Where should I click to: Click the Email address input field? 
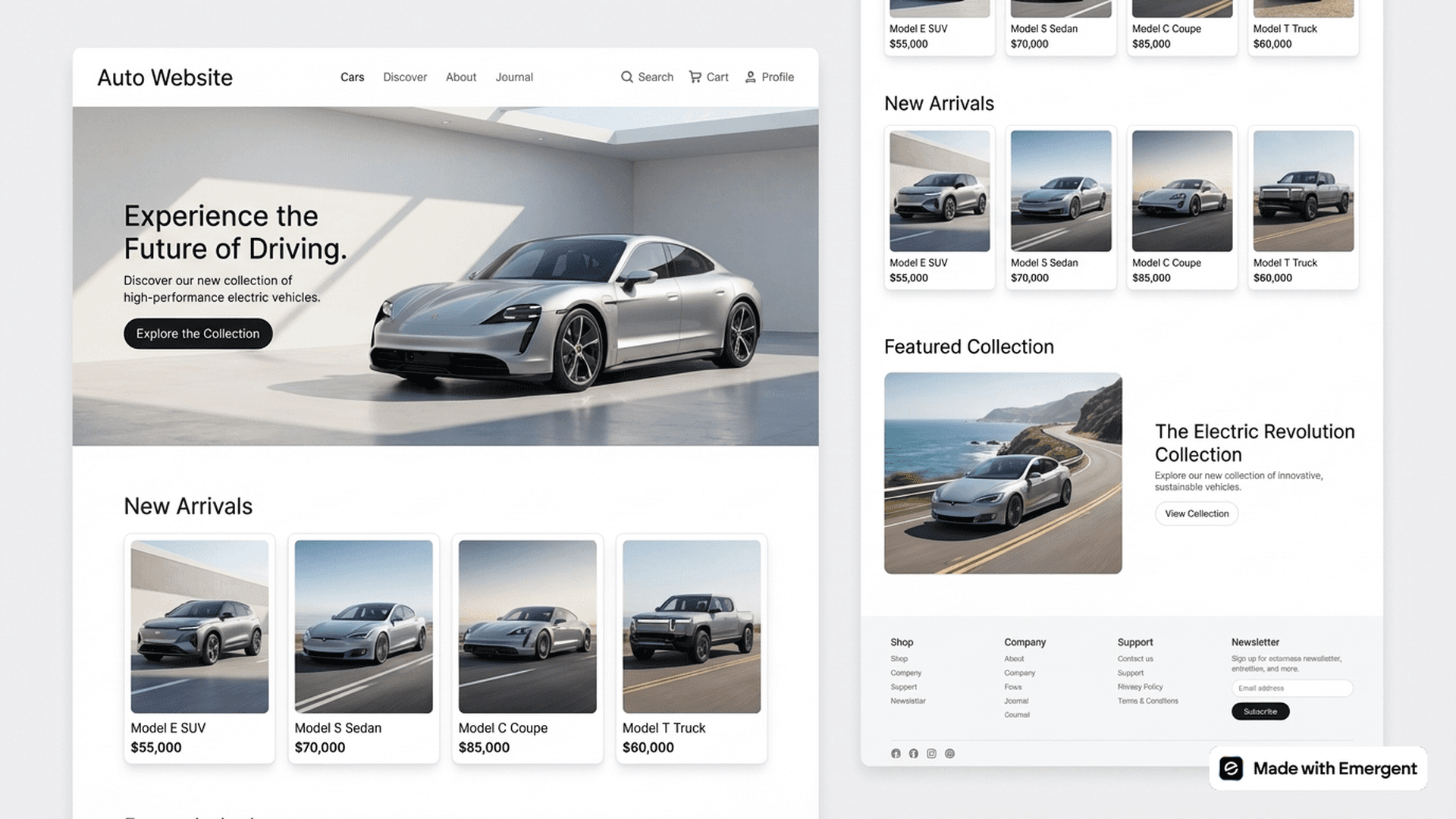coord(1291,688)
